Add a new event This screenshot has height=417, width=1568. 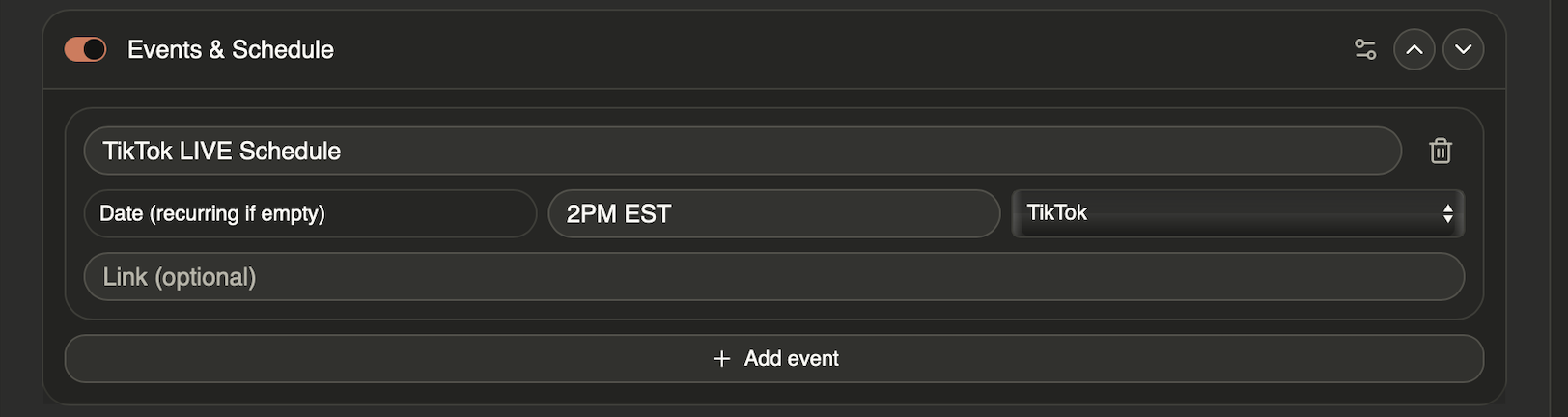773,359
